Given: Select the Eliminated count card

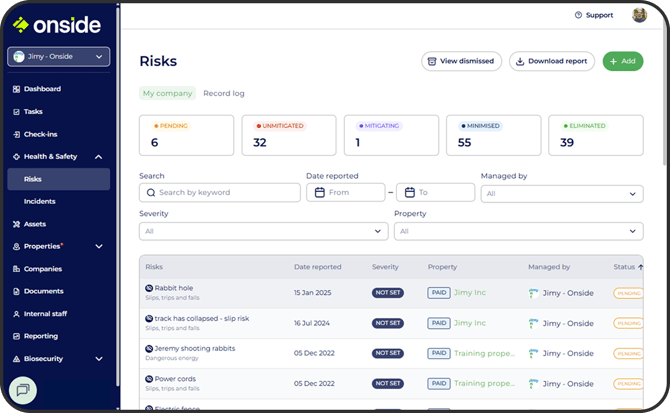Looking at the screenshot, I should (596, 135).
